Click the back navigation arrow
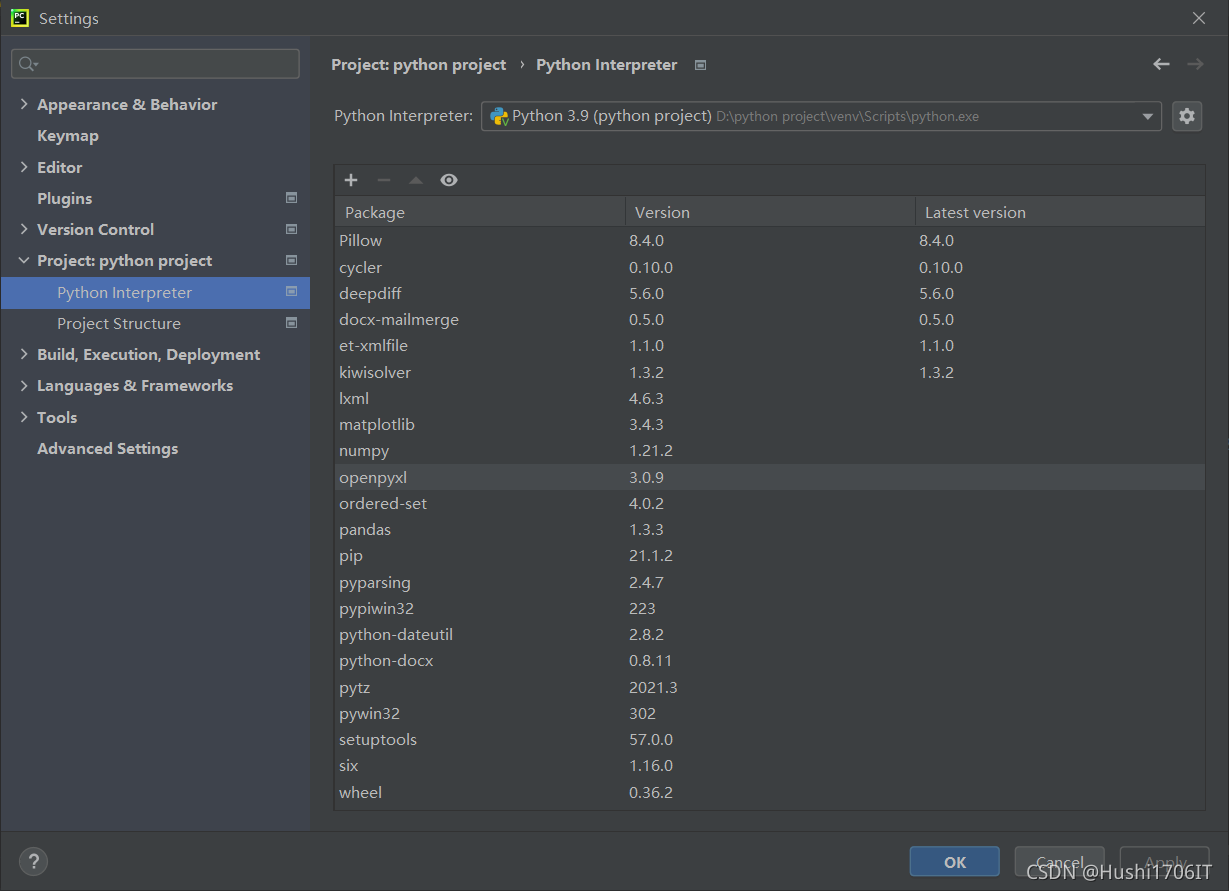Screen dimensions: 1229x891 [x=1161, y=64]
